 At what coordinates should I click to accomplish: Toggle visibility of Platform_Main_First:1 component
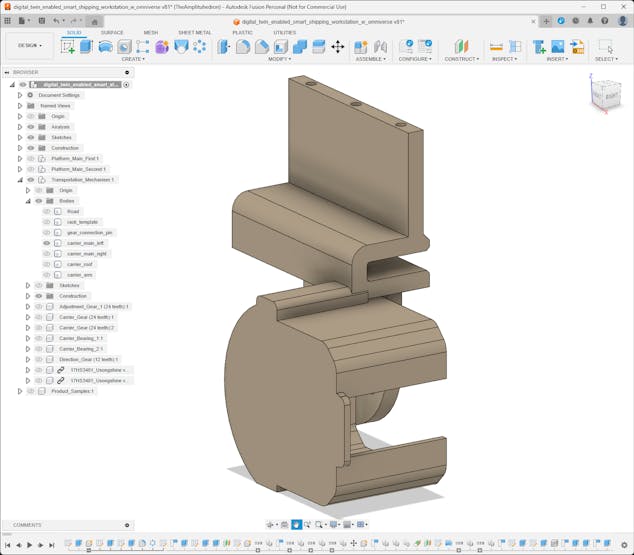31,158
